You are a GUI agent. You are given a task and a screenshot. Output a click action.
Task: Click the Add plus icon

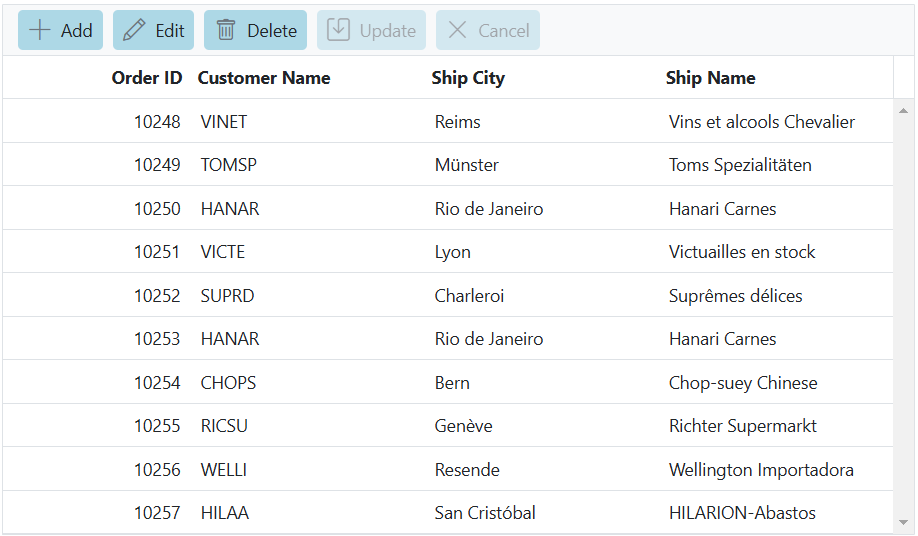click(x=40, y=30)
